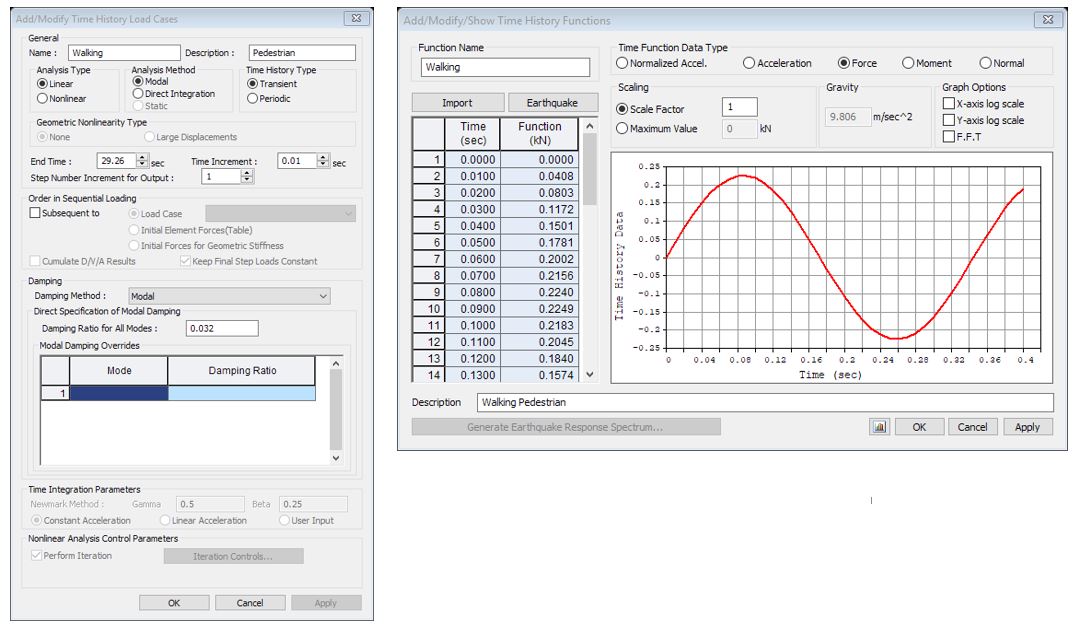Select function value 0.2249 cell
The image size is (1080, 632).
[539, 308]
